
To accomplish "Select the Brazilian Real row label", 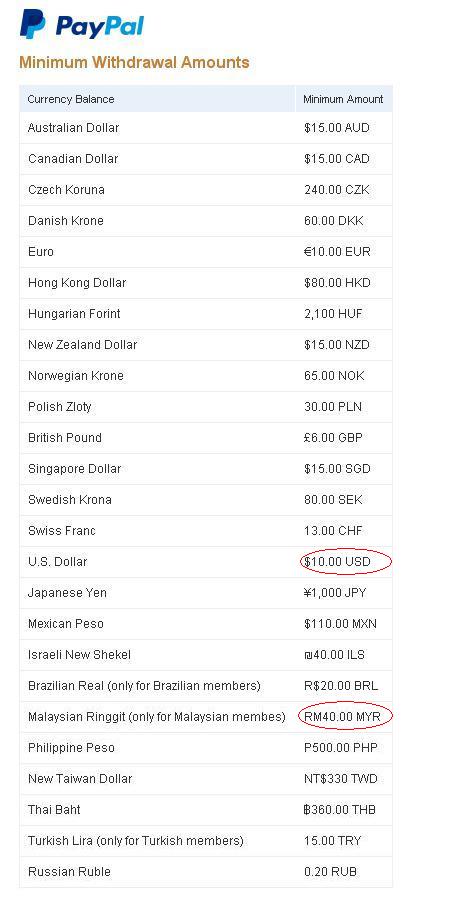I will pyautogui.click(x=144, y=686).
